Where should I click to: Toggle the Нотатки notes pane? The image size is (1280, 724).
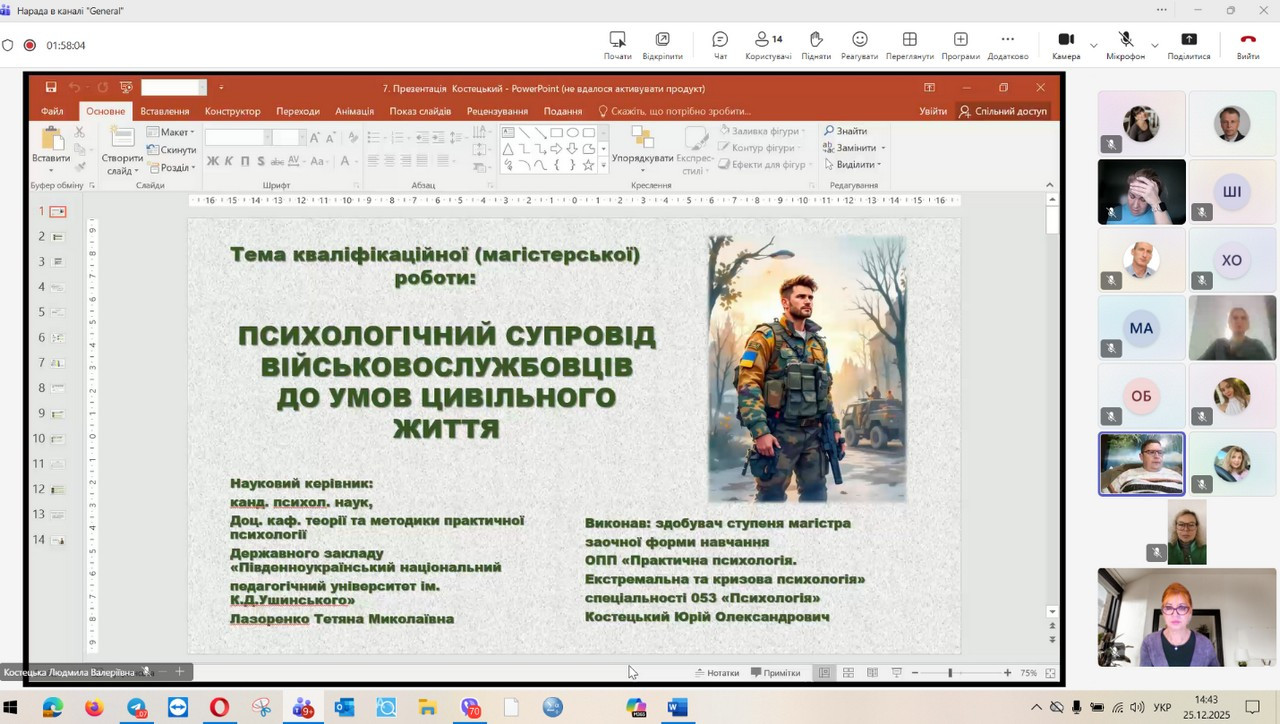pos(716,673)
